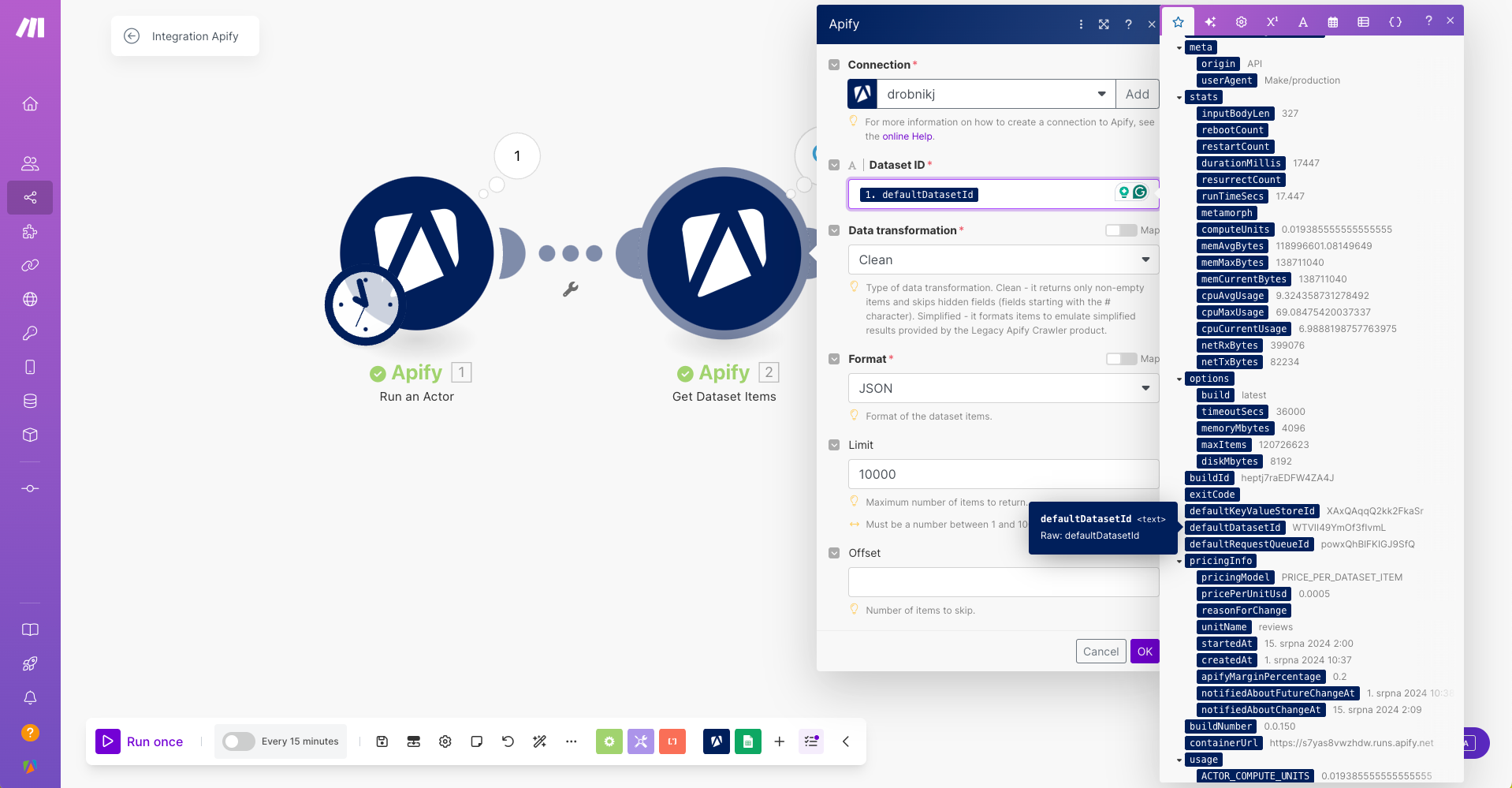Screen dimensions: 1512x788
Task: Open the Format JSON dropdown
Action: tap(1003, 388)
